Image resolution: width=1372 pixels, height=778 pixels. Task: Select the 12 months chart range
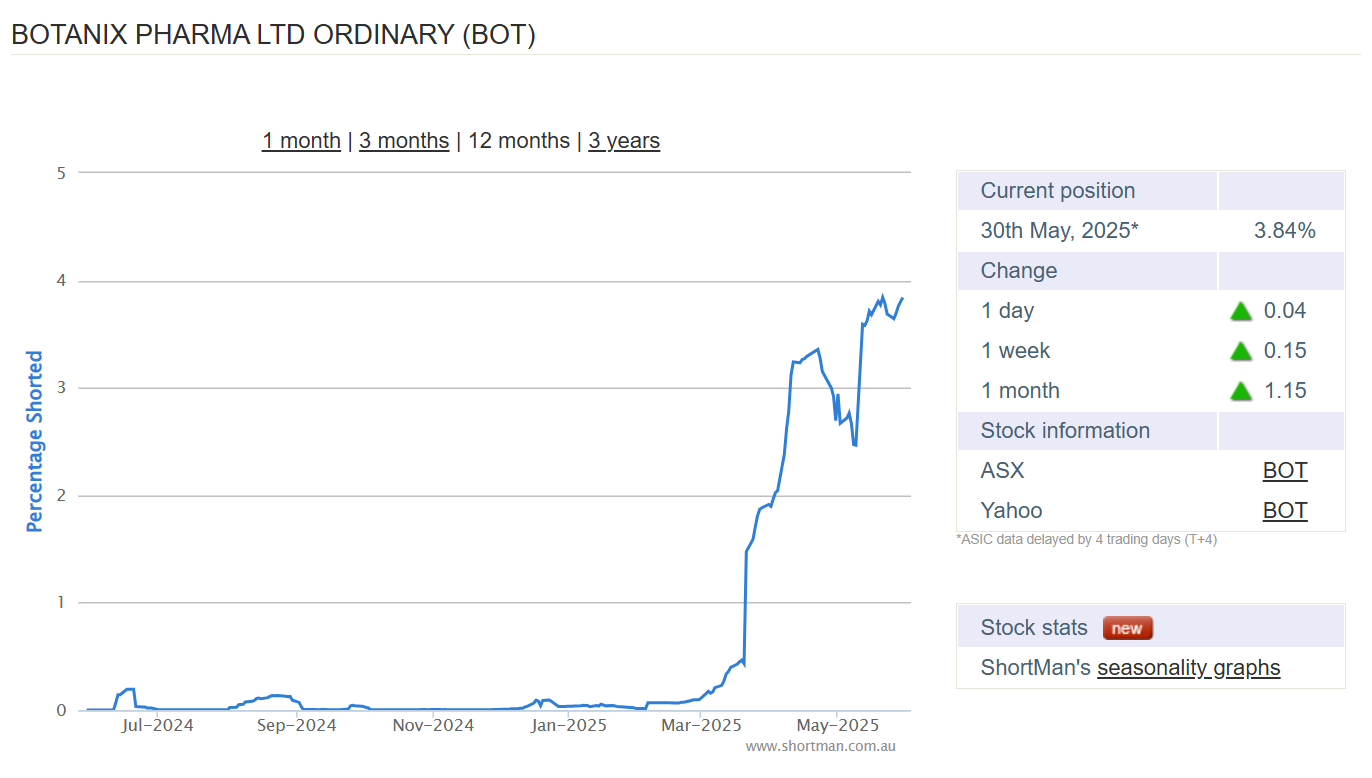coord(519,141)
